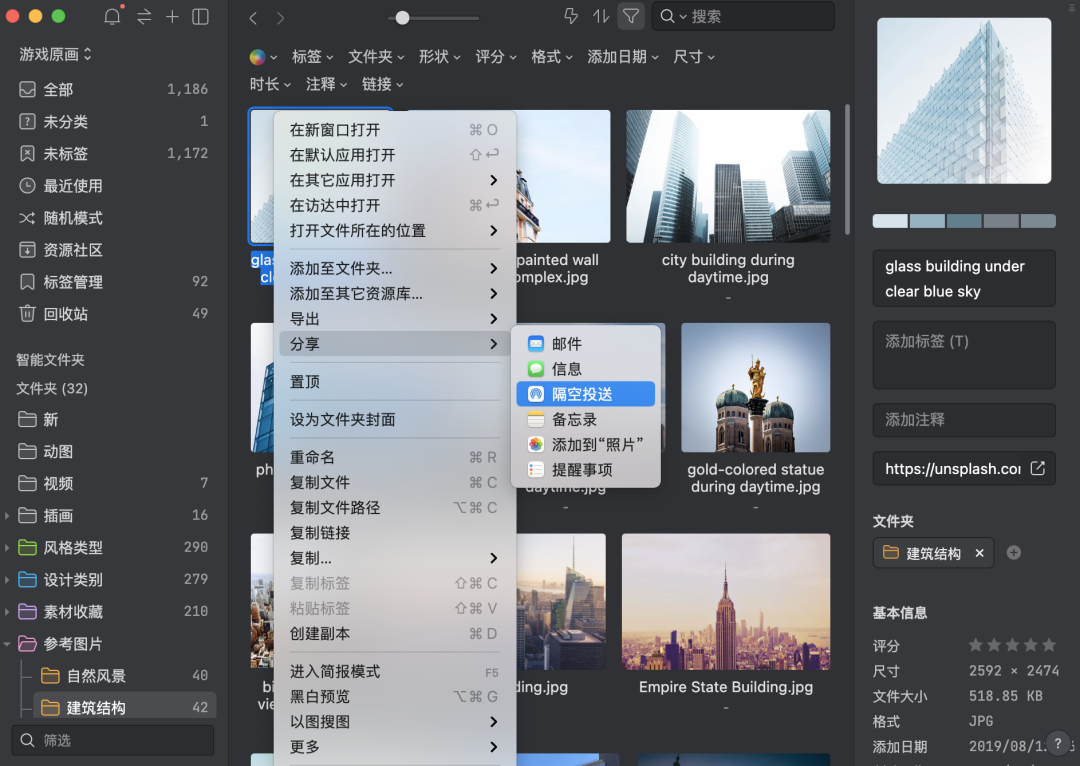This screenshot has width=1080, height=766.
Task: Open the dual-pane layout icon
Action: pyautogui.click(x=200, y=16)
